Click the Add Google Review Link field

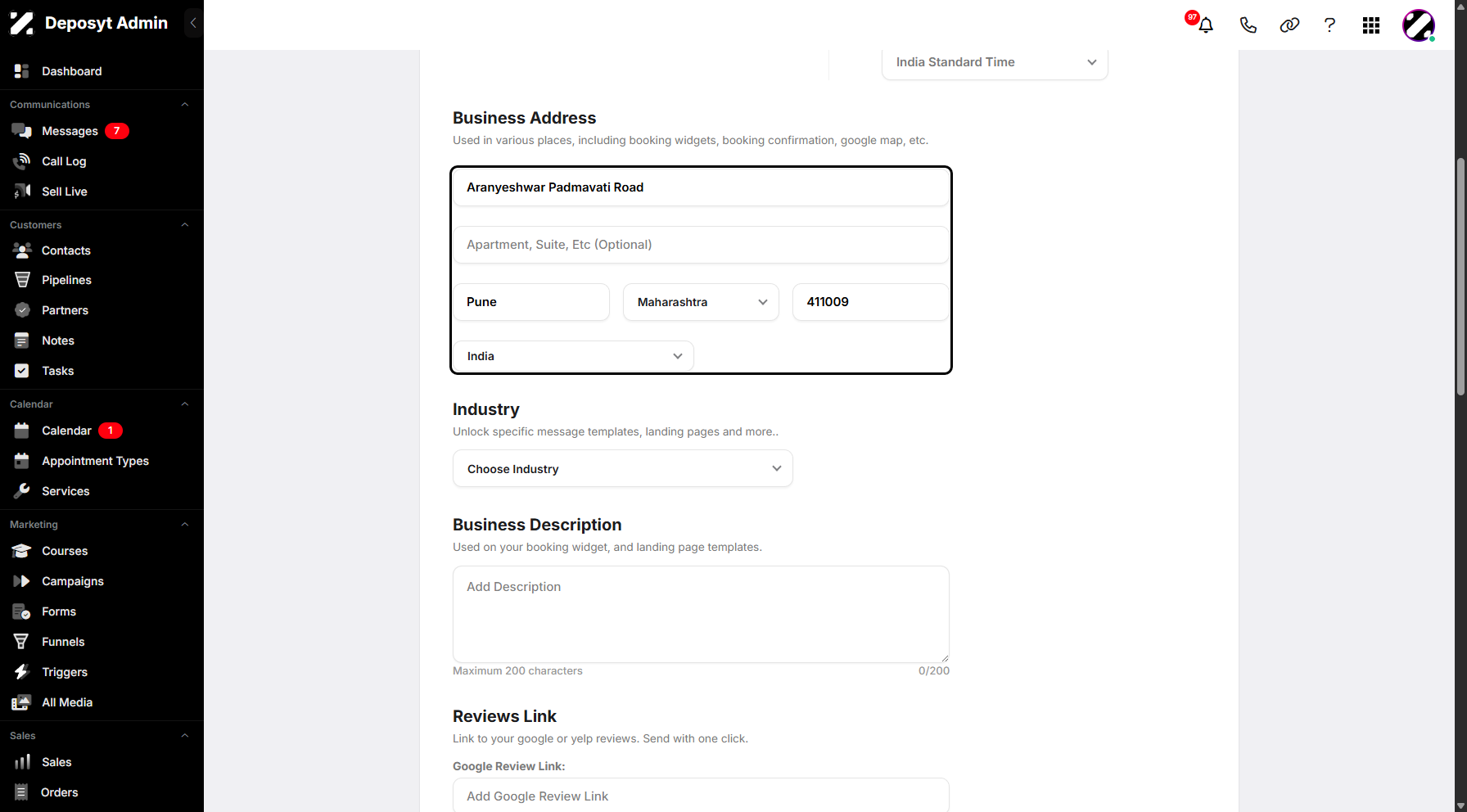coord(701,796)
